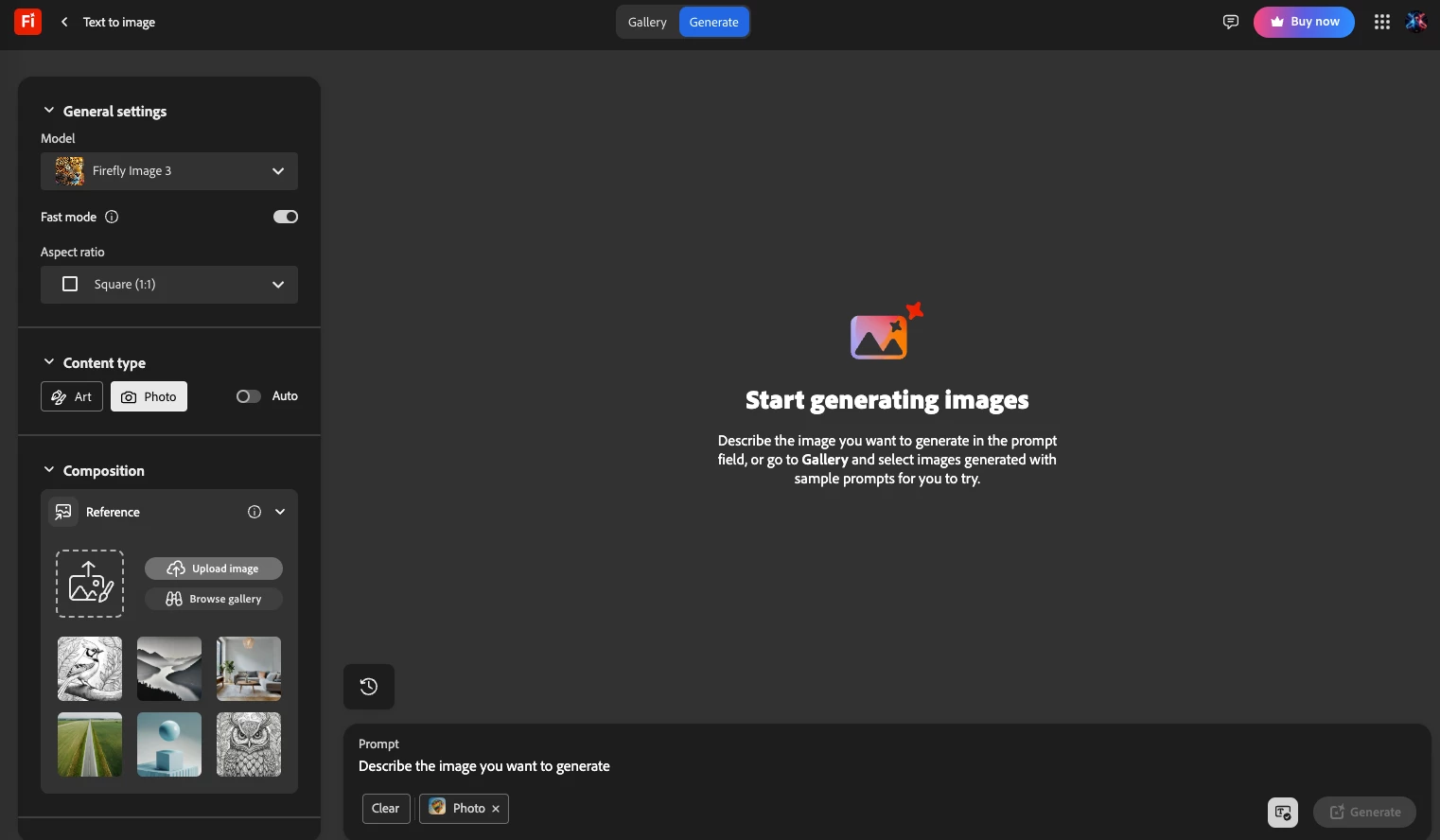Open the apps grid launcher icon

click(1382, 22)
